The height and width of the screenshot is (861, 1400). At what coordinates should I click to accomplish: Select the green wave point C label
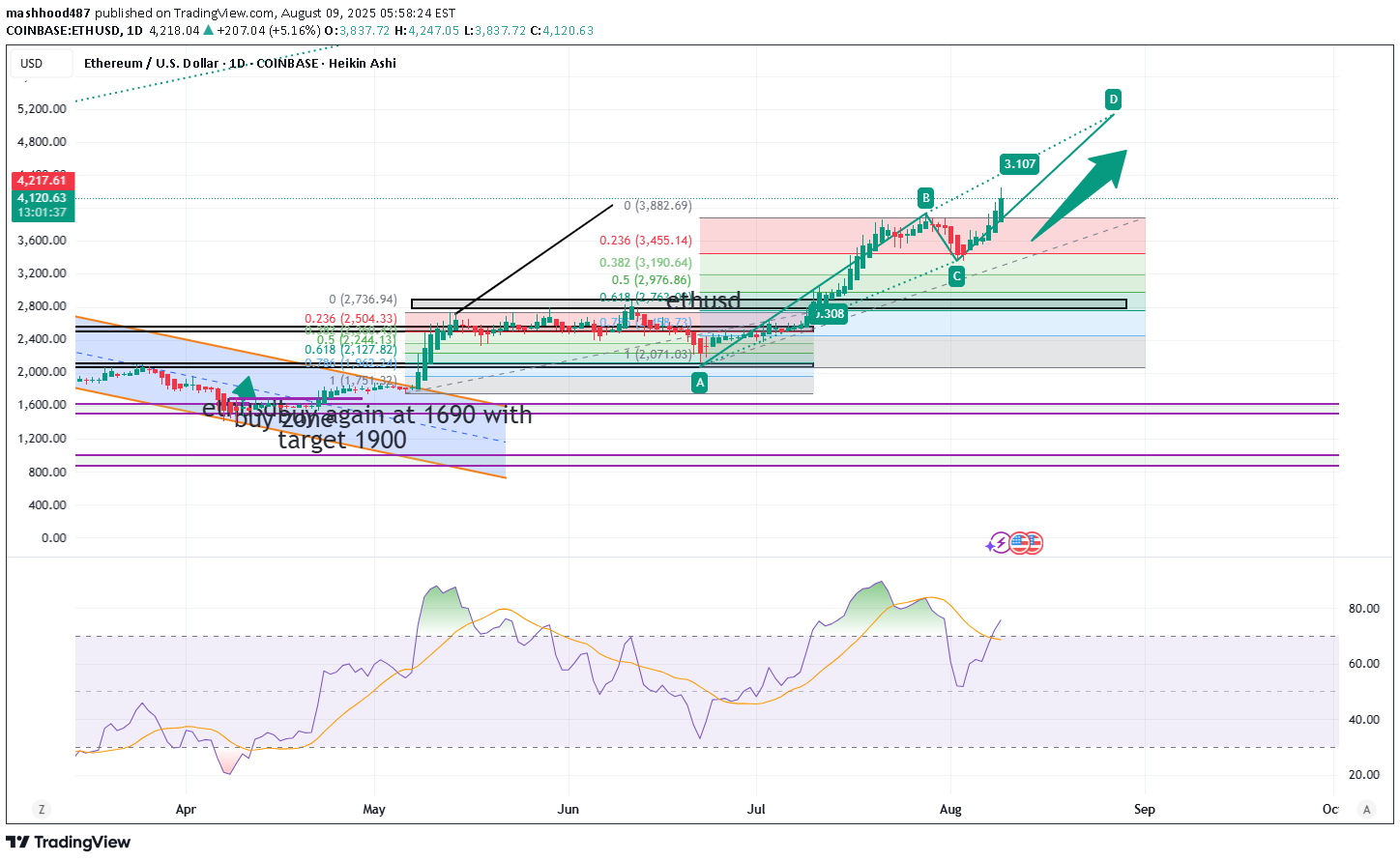(x=956, y=276)
